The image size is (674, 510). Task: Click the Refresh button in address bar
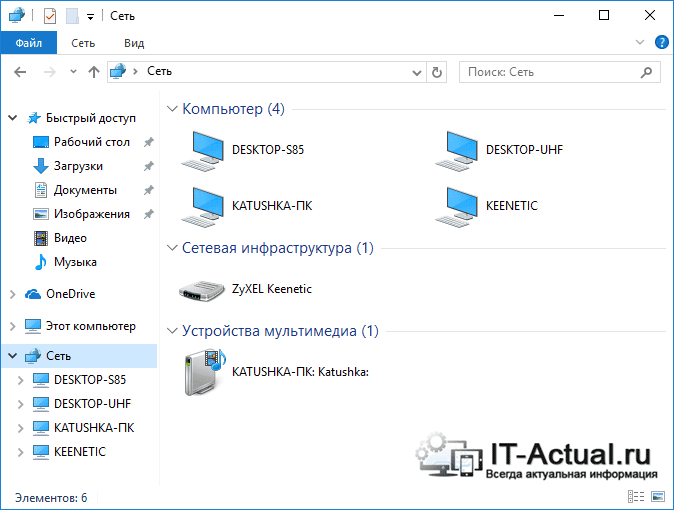tap(437, 72)
